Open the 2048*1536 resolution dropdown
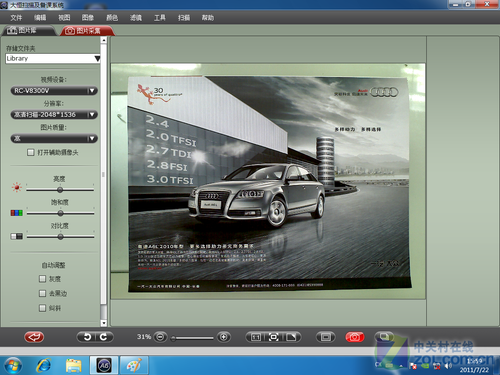This screenshot has height=375, width=500. click(54, 115)
